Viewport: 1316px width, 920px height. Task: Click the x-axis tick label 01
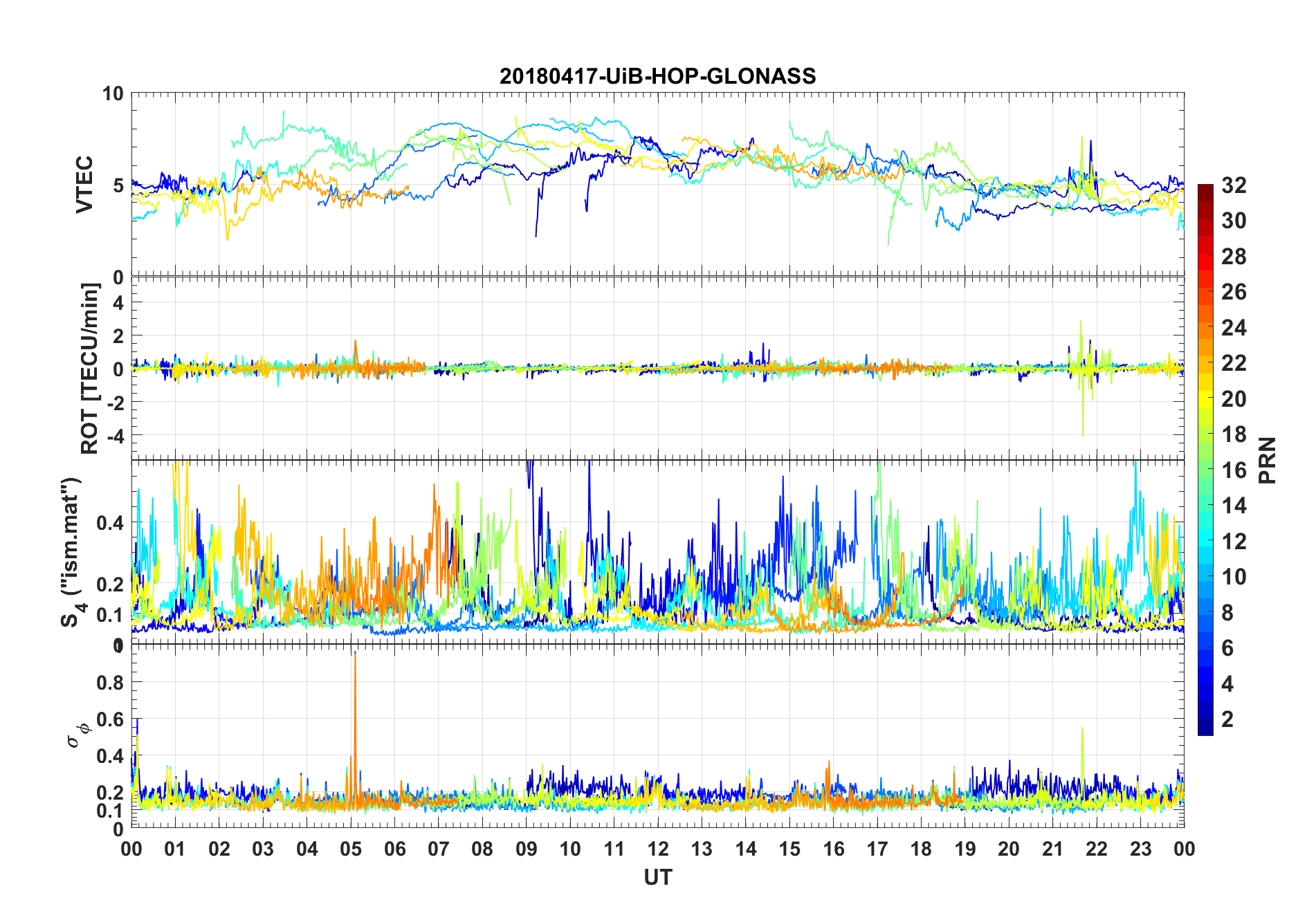(175, 849)
